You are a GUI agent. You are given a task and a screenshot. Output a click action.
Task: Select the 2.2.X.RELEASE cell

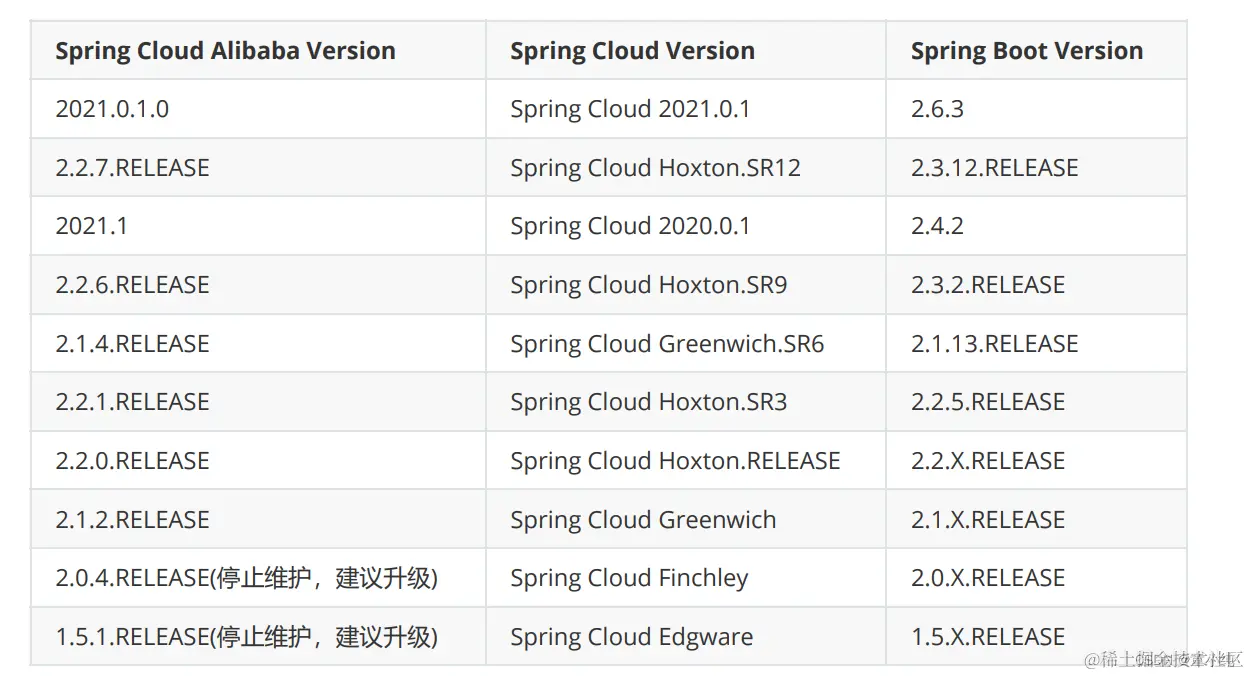coord(1036,460)
